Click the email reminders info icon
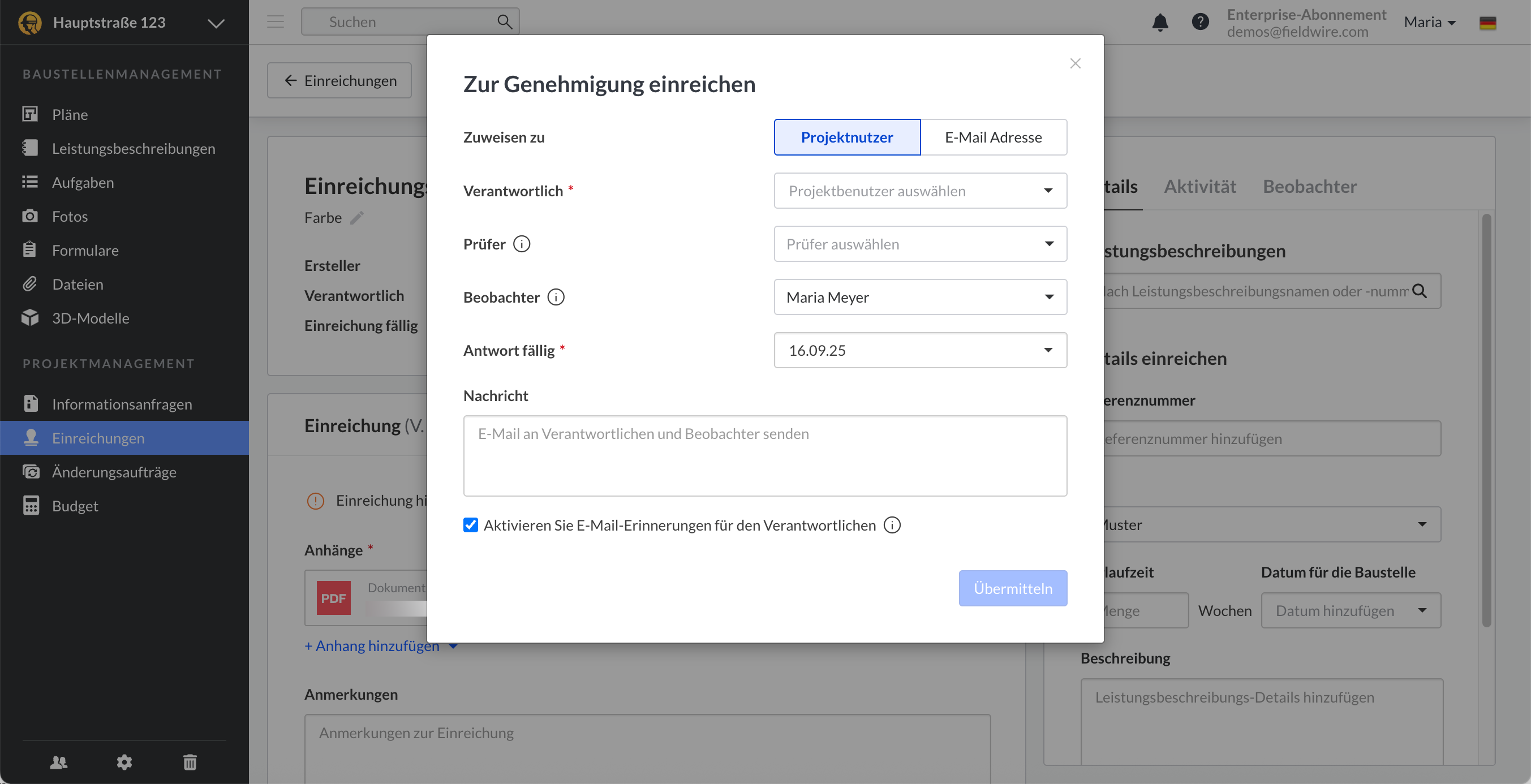Viewport: 1531px width, 784px height. (x=892, y=525)
